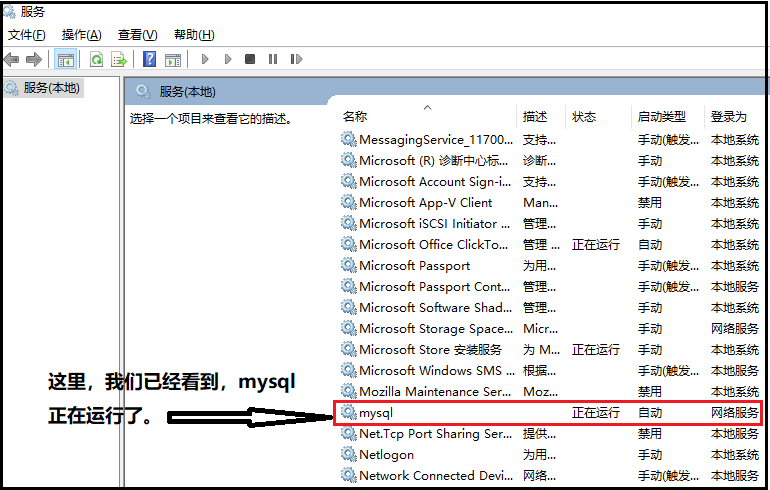
Task: Click 服务(本地) header in the details pane
Action: pos(187,92)
